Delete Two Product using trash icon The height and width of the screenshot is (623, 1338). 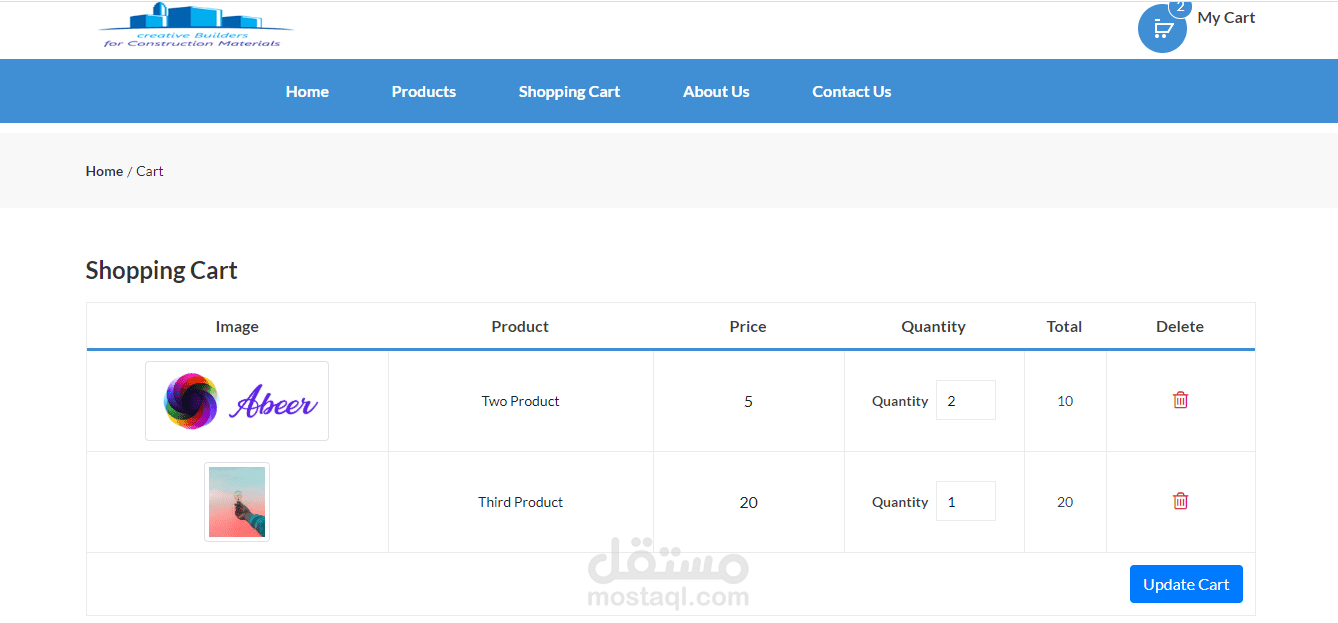[1180, 400]
